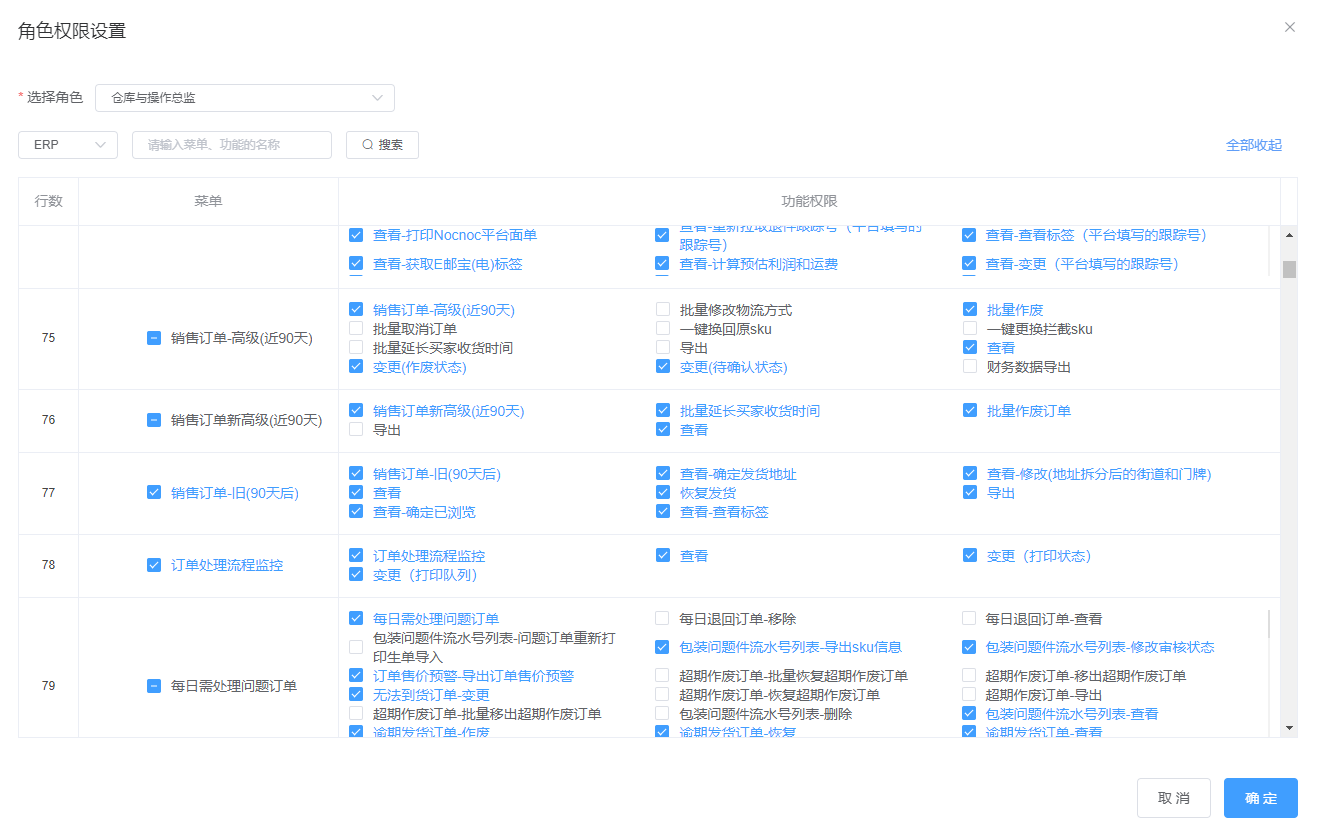1317x836 pixels.
Task: Uncheck the 销售订单-旧(90天后) menu checkbox in row 77
Action: coord(154,493)
